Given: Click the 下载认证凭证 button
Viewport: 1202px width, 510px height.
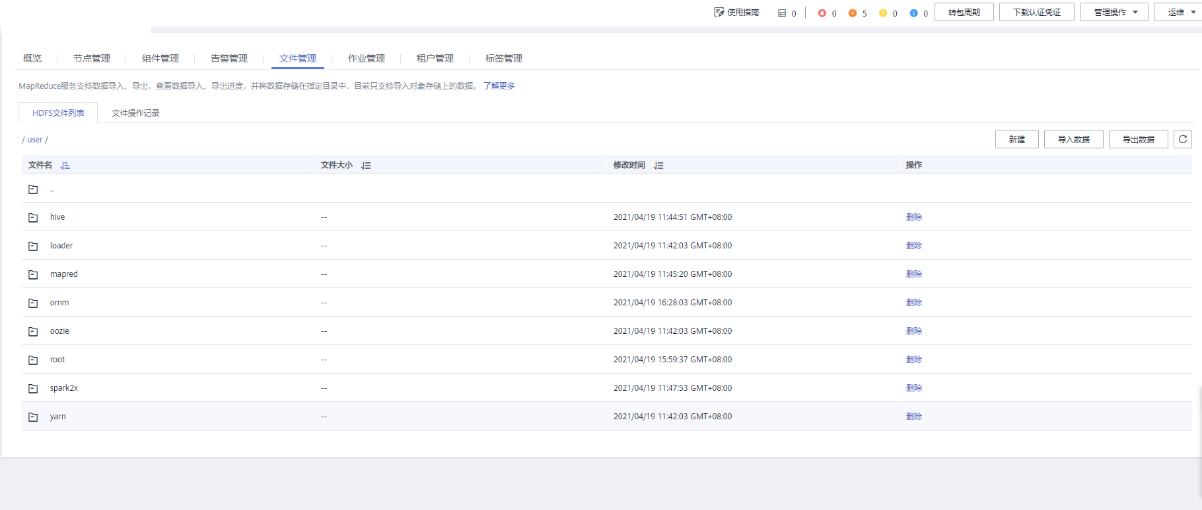Looking at the screenshot, I should click(1036, 13).
